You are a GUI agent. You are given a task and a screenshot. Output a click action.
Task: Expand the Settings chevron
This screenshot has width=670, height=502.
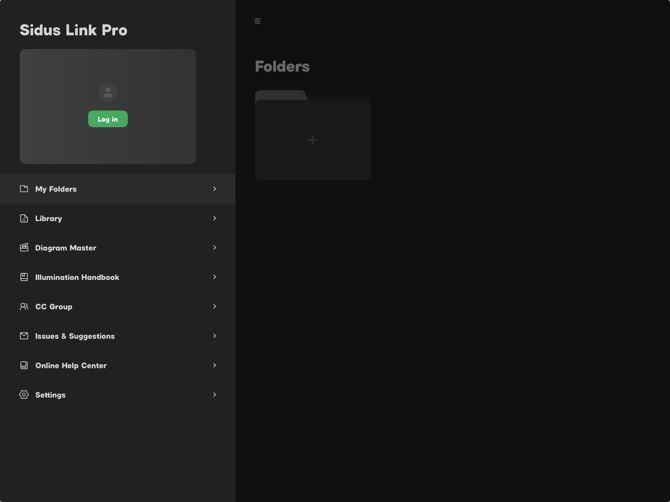(215, 395)
